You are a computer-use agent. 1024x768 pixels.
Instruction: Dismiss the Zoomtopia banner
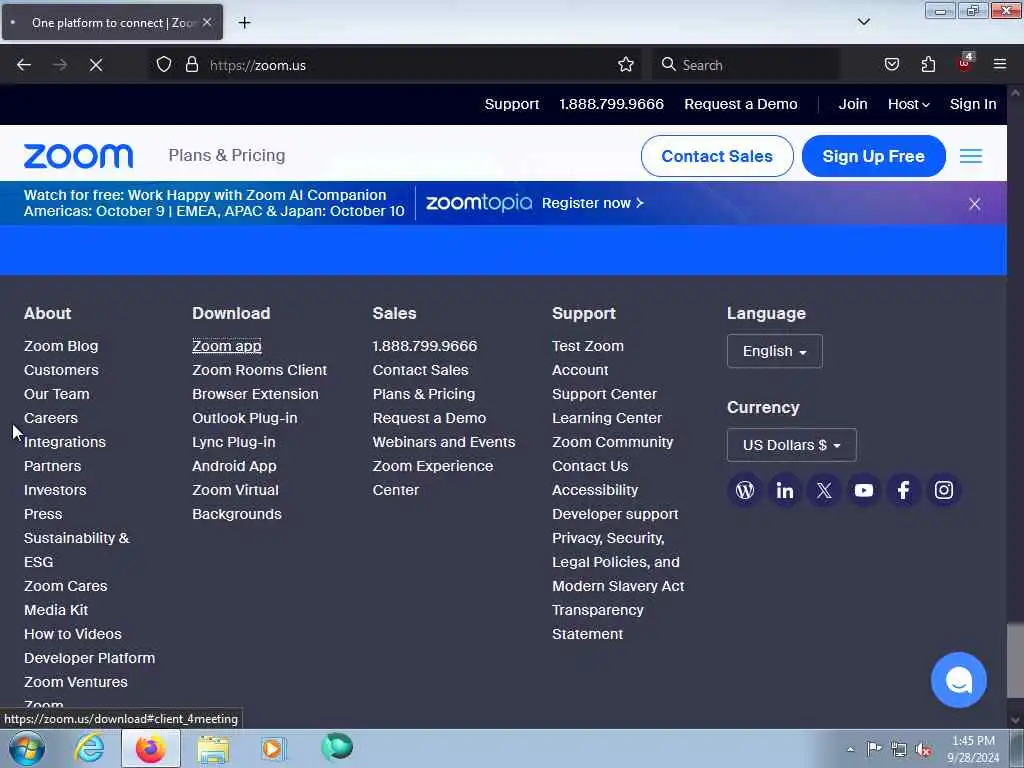(974, 204)
